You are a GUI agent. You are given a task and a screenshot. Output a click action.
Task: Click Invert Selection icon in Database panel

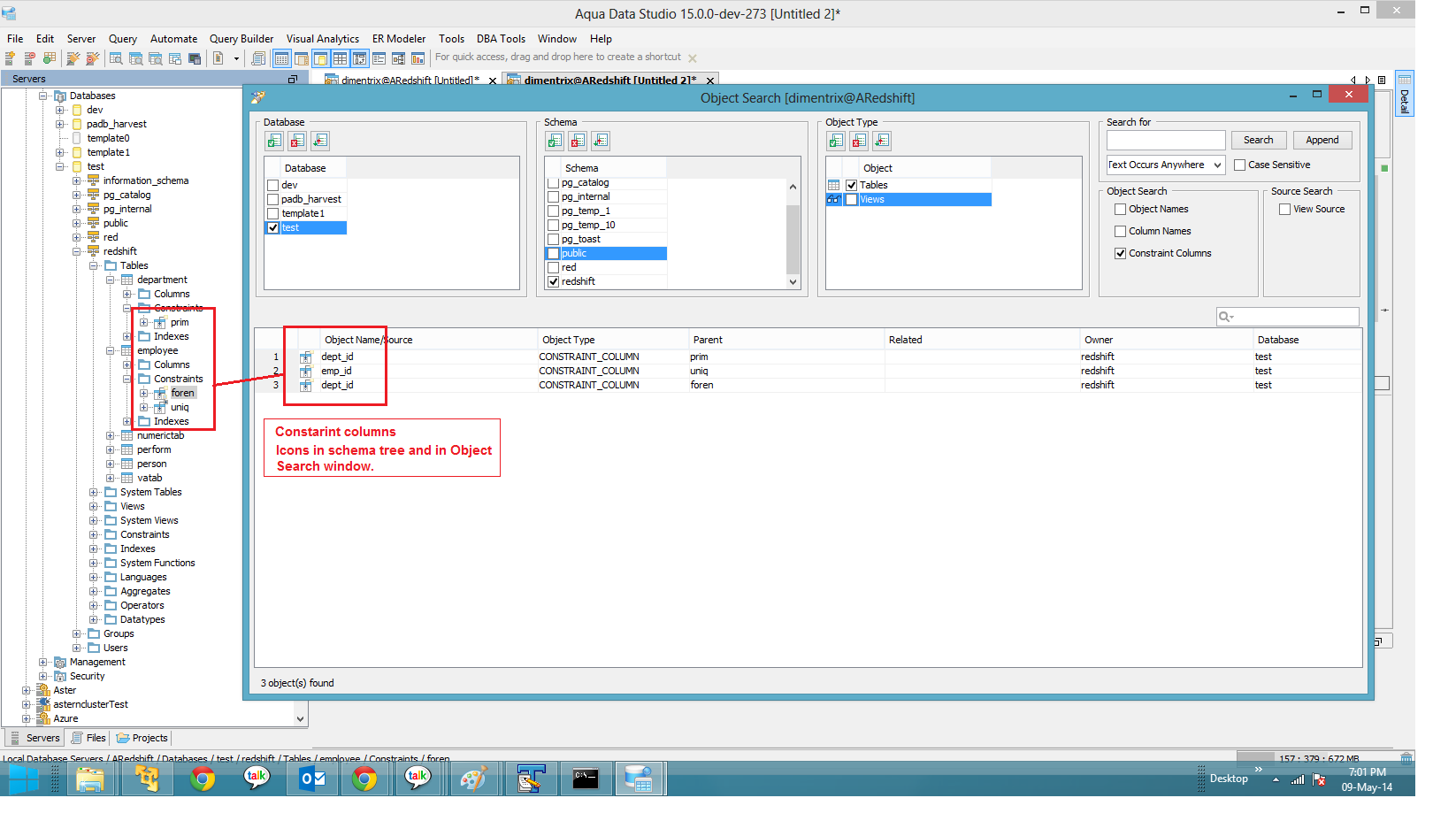pyautogui.click(x=320, y=141)
